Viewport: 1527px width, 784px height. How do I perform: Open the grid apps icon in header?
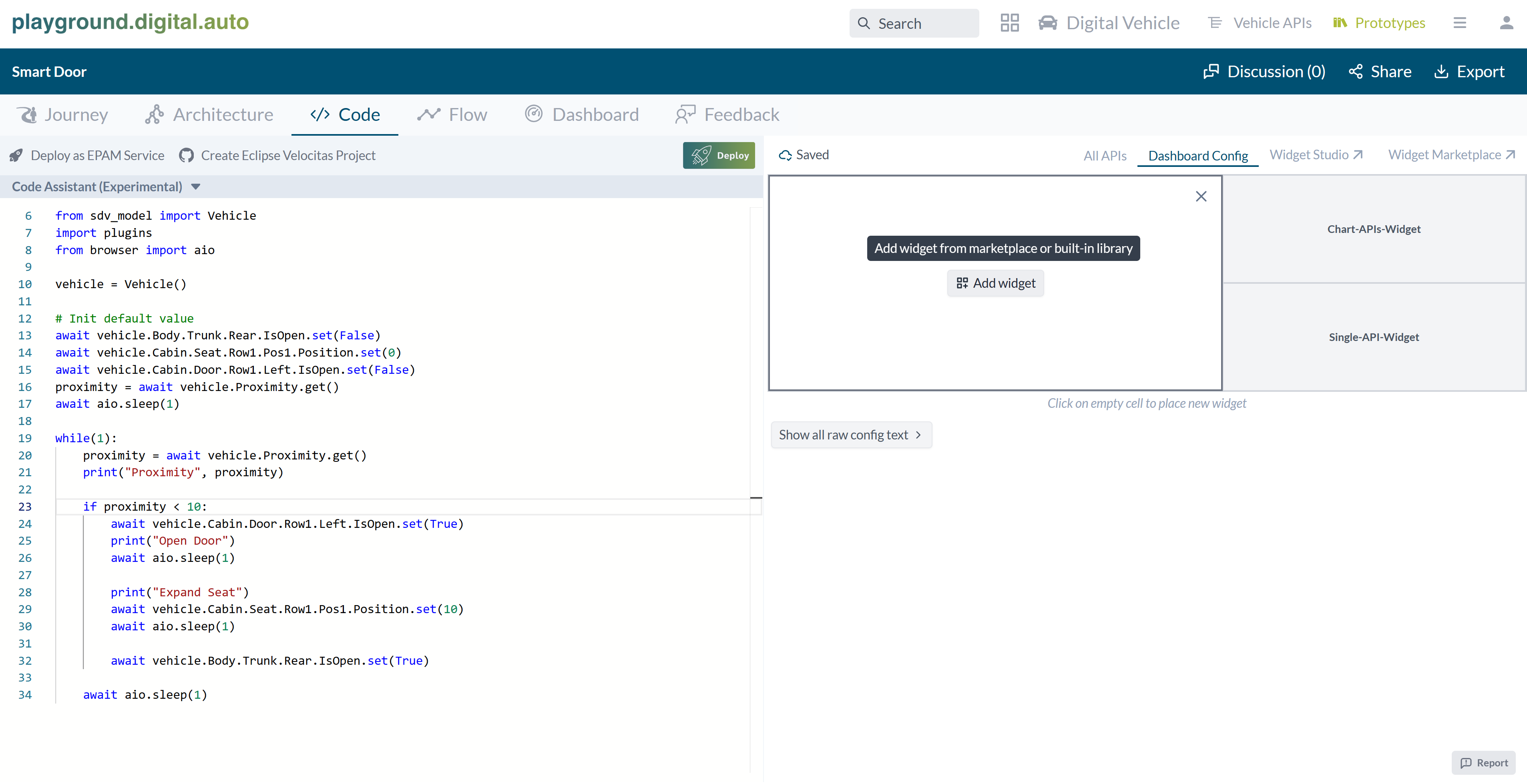point(1009,23)
